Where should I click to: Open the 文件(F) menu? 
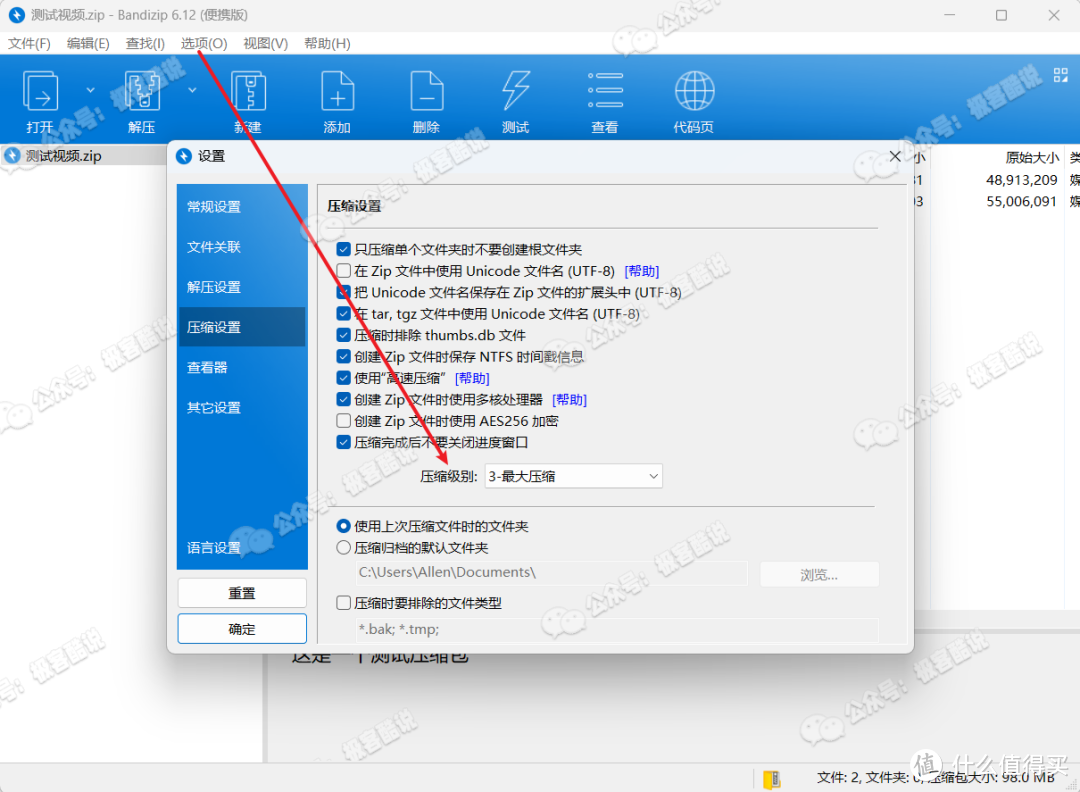point(29,43)
